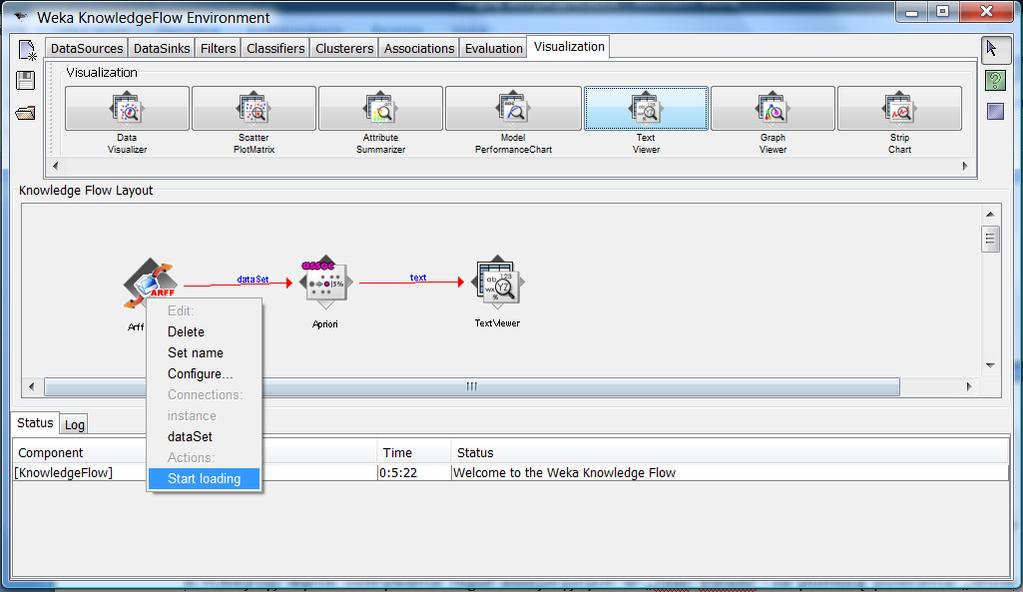1023x592 pixels.
Task: Click the Time column header
Action: point(414,452)
